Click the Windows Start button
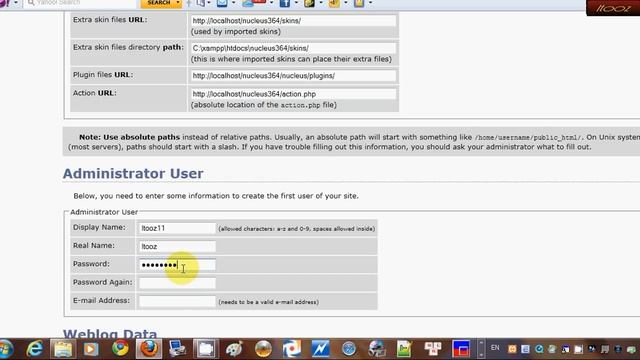The height and width of the screenshot is (360, 640). 6,349
